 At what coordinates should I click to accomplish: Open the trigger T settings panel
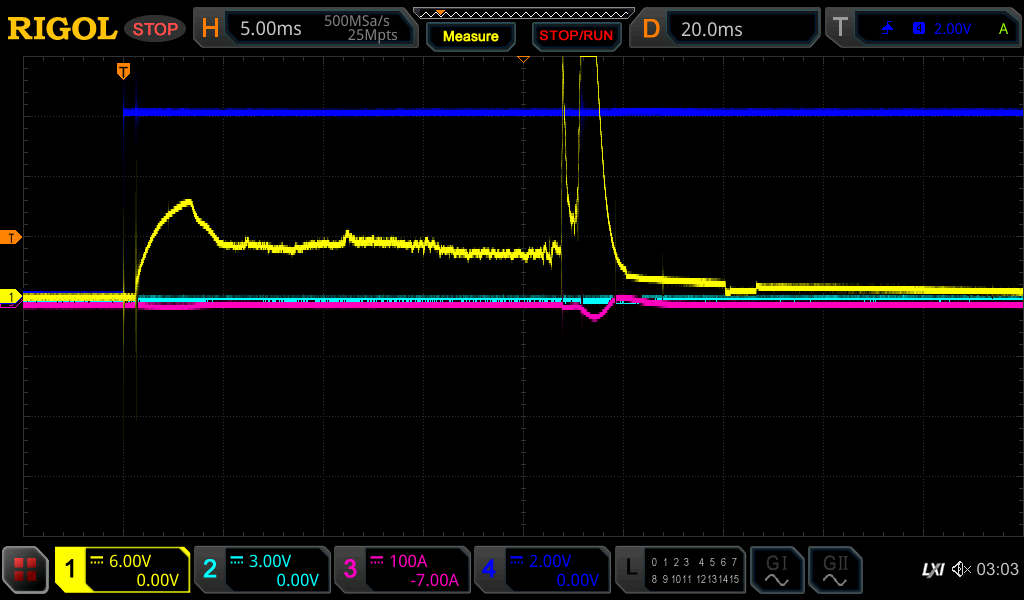click(922, 29)
